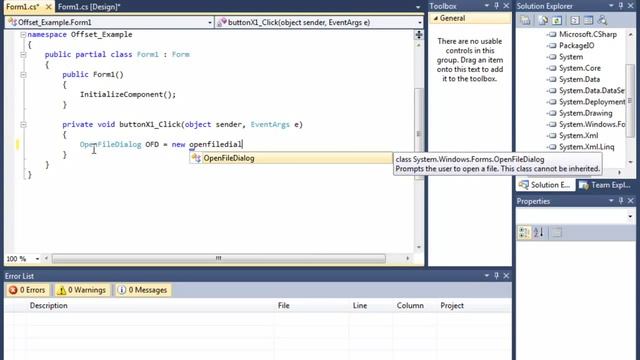
Task: Select the System.Windows.Forms reference
Action: [592, 124]
